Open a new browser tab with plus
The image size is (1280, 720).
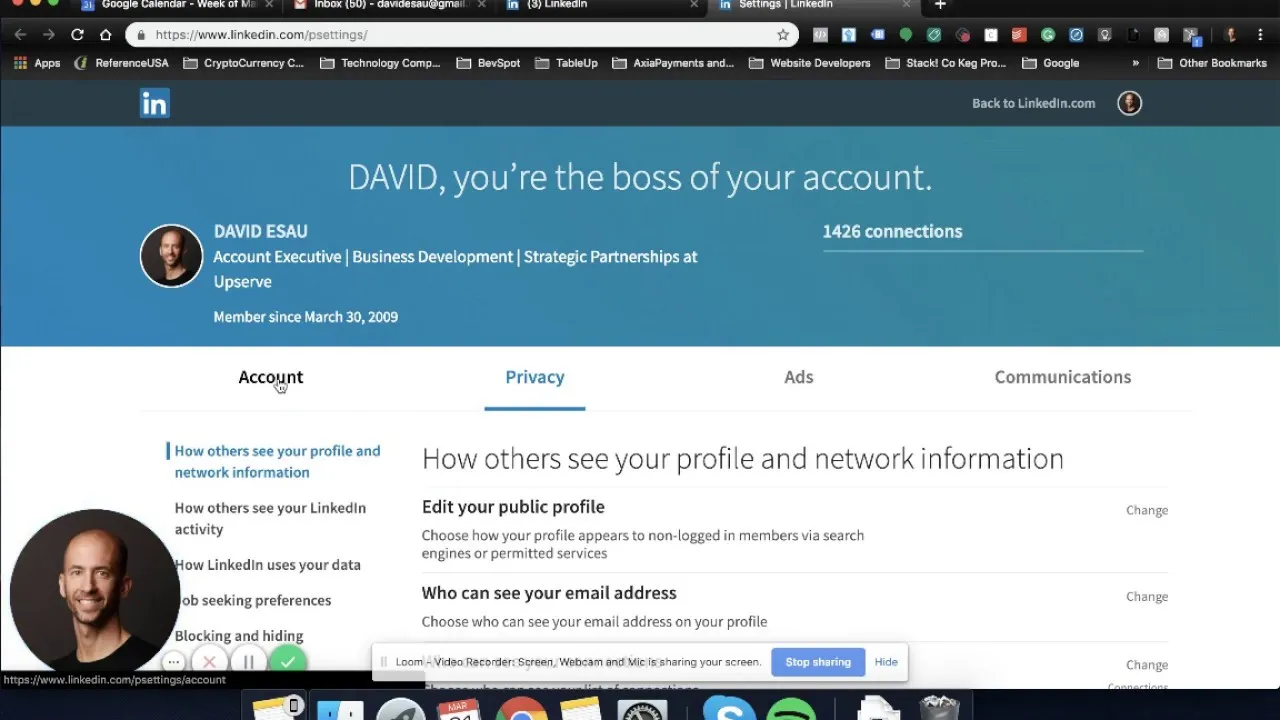click(939, 6)
